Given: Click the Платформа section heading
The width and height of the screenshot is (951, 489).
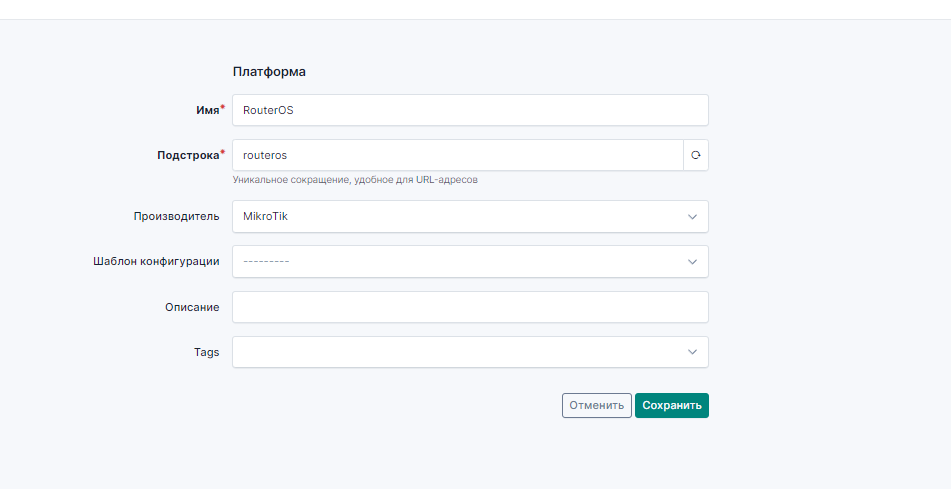Looking at the screenshot, I should (269, 72).
